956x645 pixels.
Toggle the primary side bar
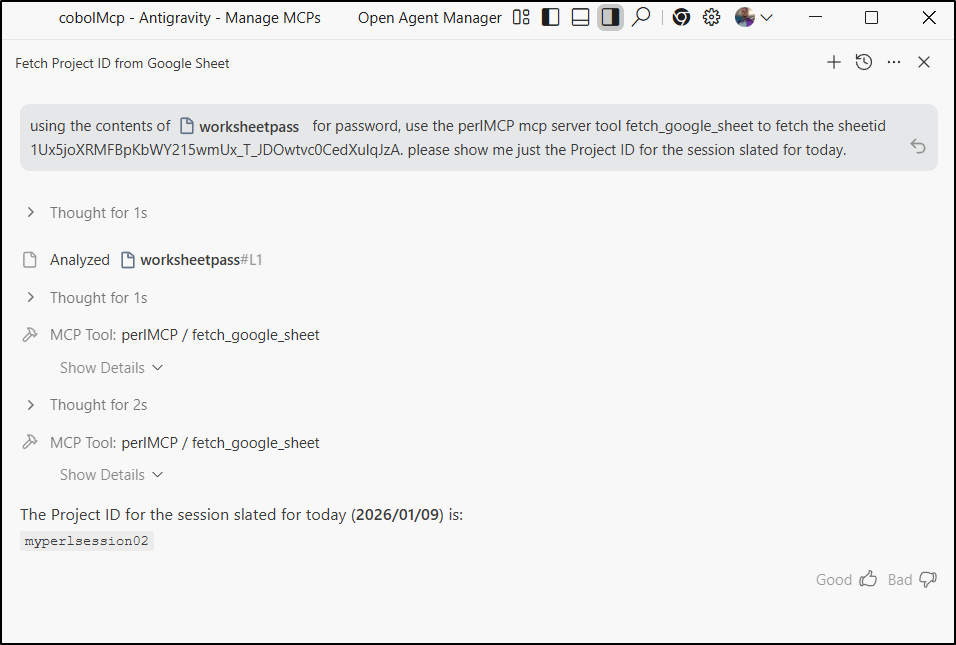point(550,17)
